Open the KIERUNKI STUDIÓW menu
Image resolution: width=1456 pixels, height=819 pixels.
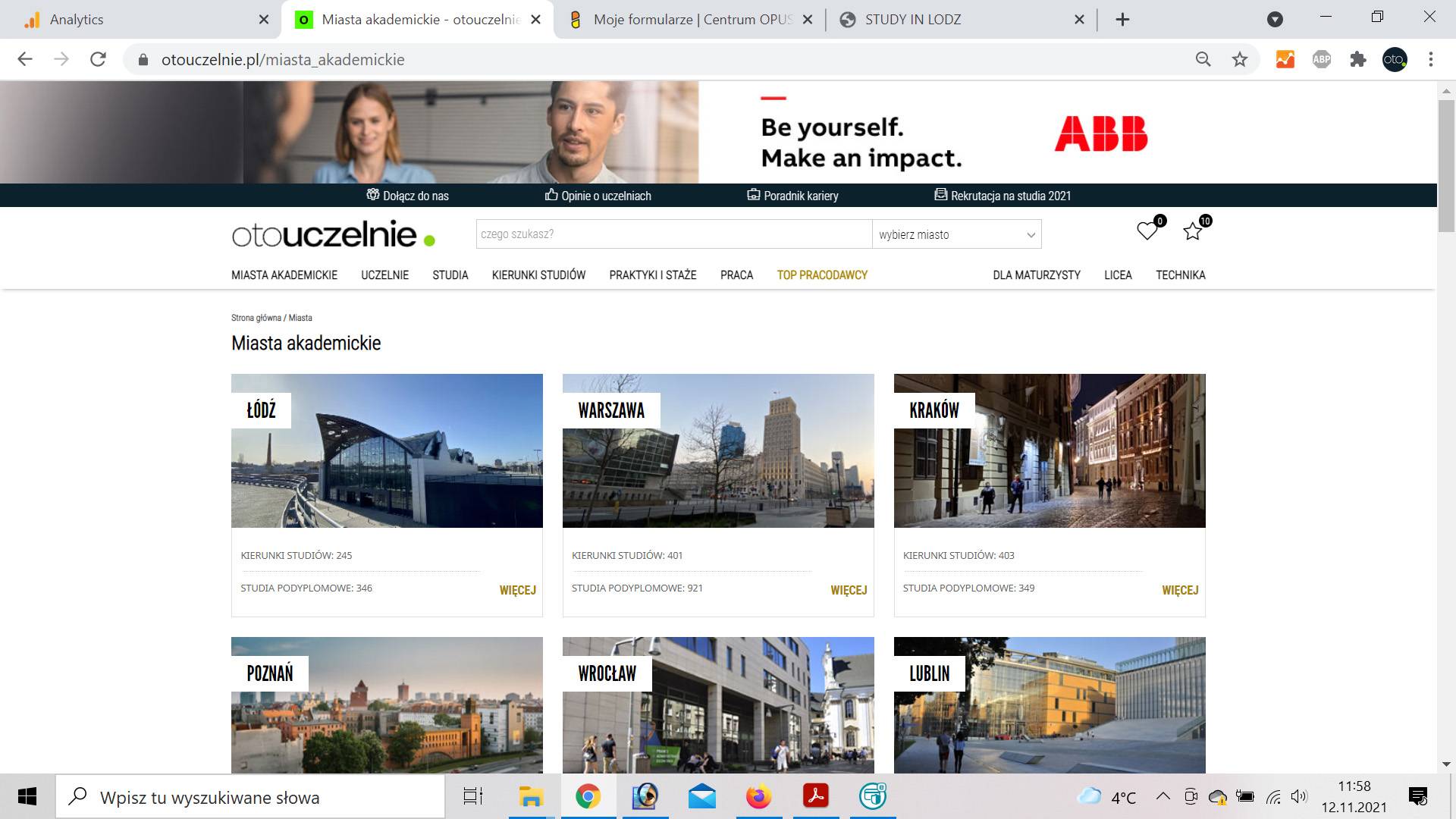(538, 275)
